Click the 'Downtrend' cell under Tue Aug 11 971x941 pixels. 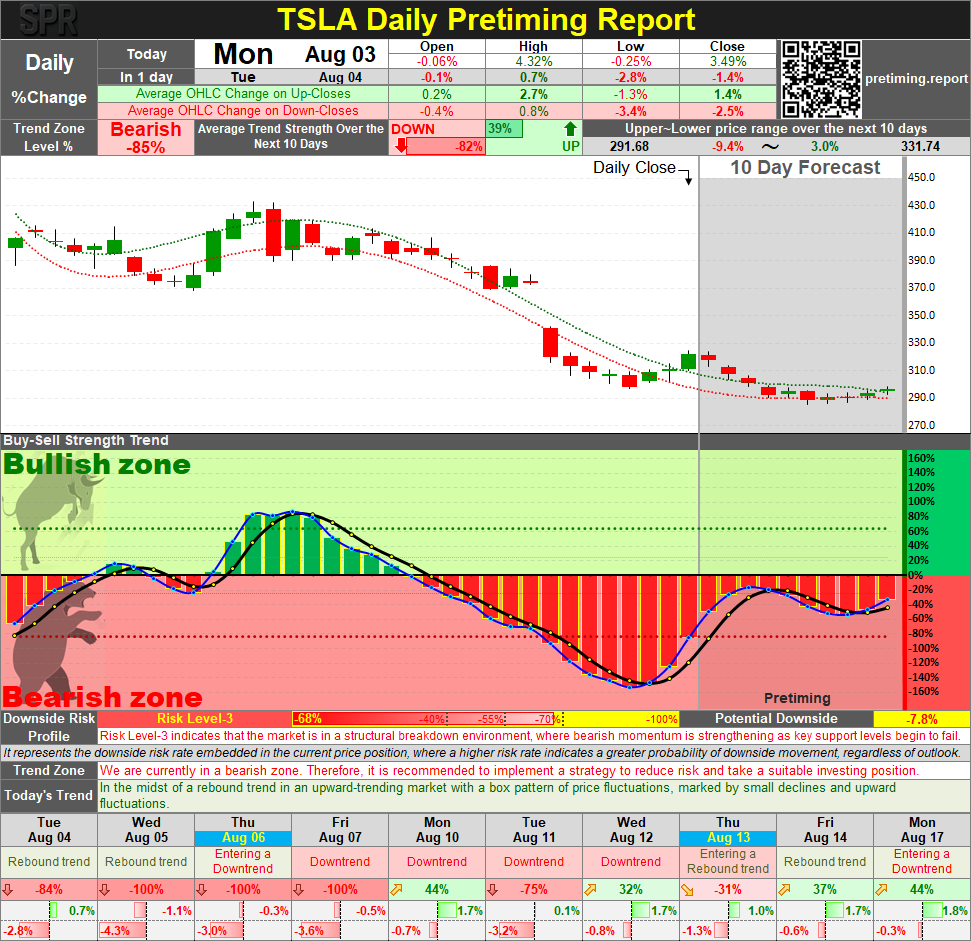534,861
